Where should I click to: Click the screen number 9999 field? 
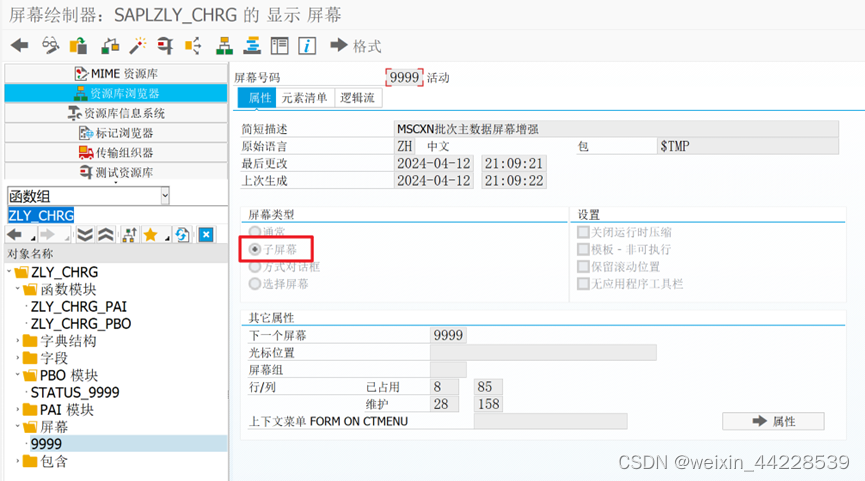coord(404,77)
